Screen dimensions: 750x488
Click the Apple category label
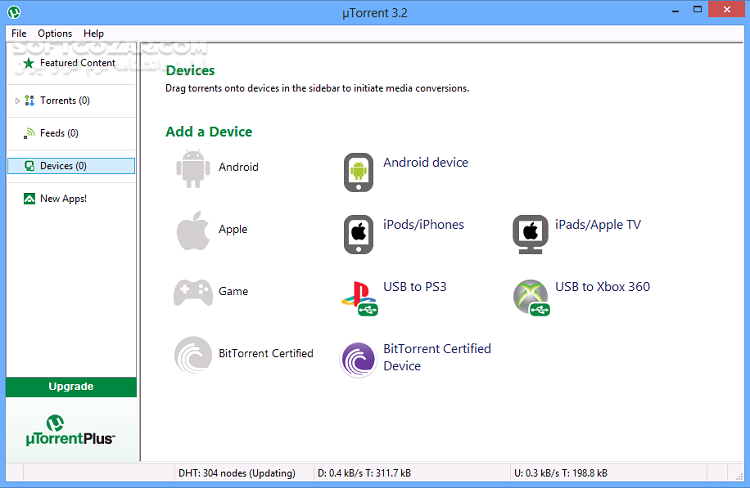[x=233, y=229]
